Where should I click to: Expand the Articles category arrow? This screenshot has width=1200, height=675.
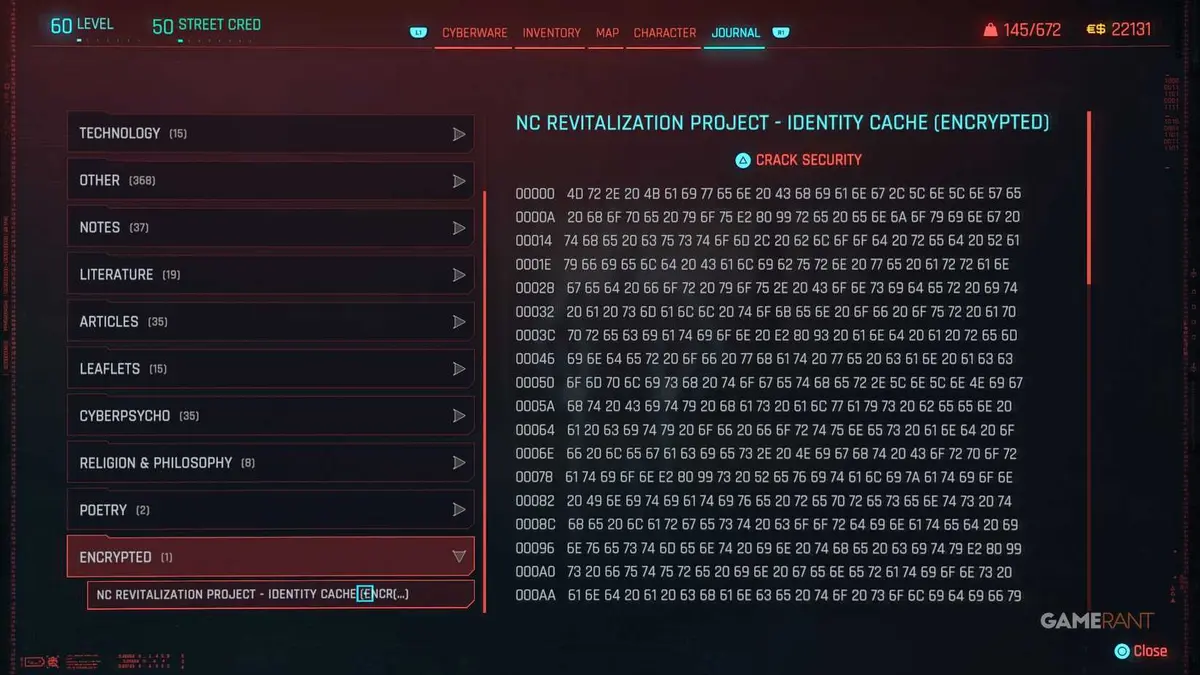pyautogui.click(x=459, y=322)
